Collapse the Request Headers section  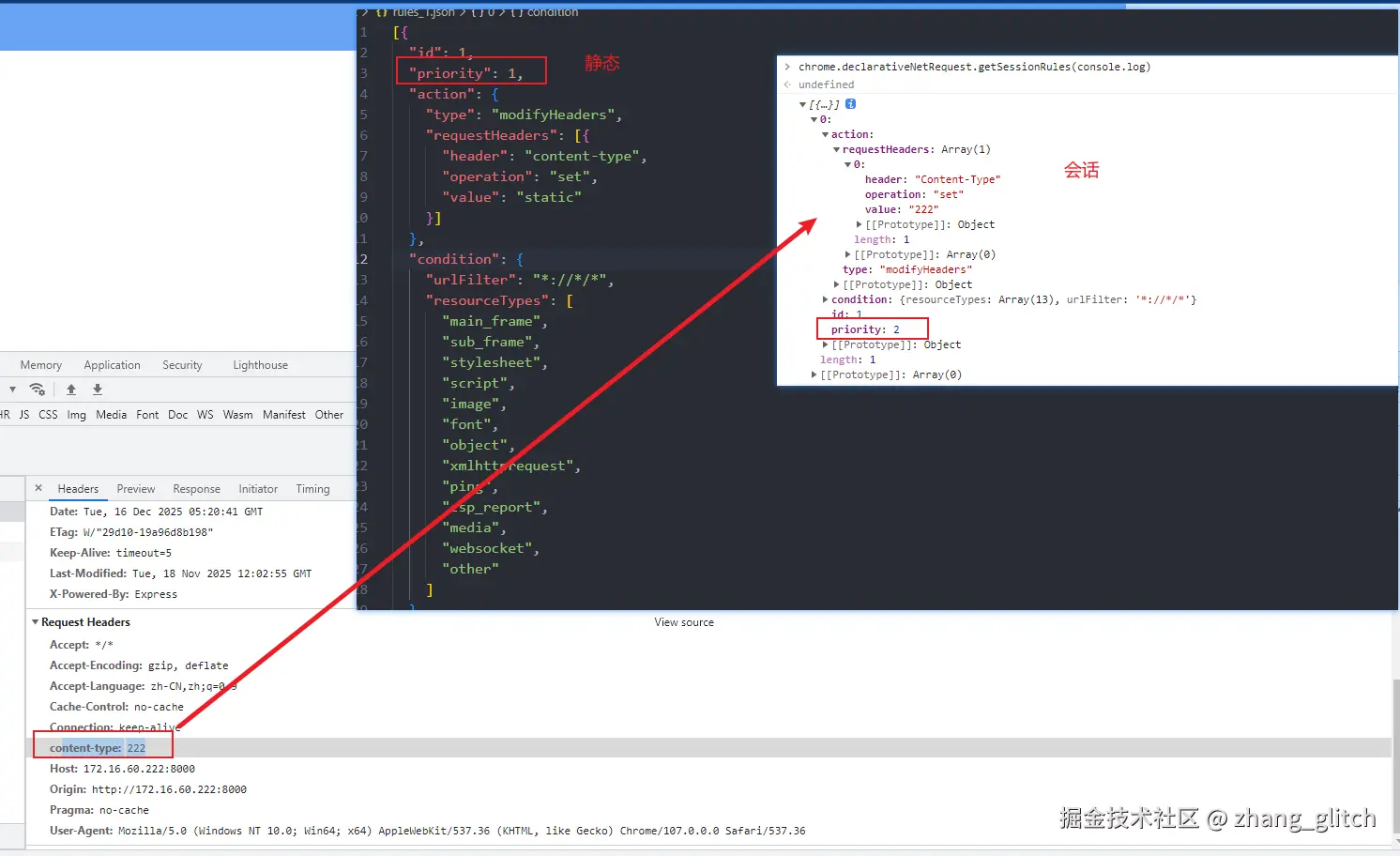[x=36, y=622]
